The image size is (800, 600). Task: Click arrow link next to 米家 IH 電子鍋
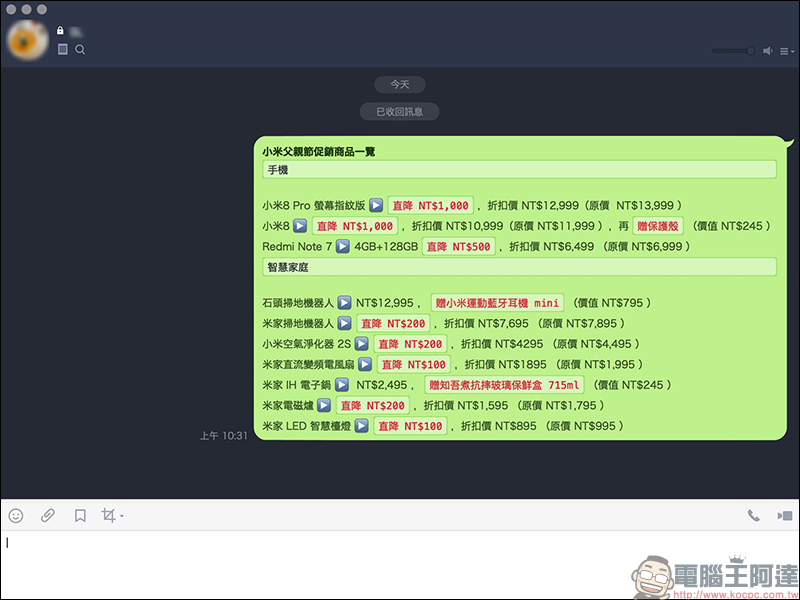[x=342, y=385]
